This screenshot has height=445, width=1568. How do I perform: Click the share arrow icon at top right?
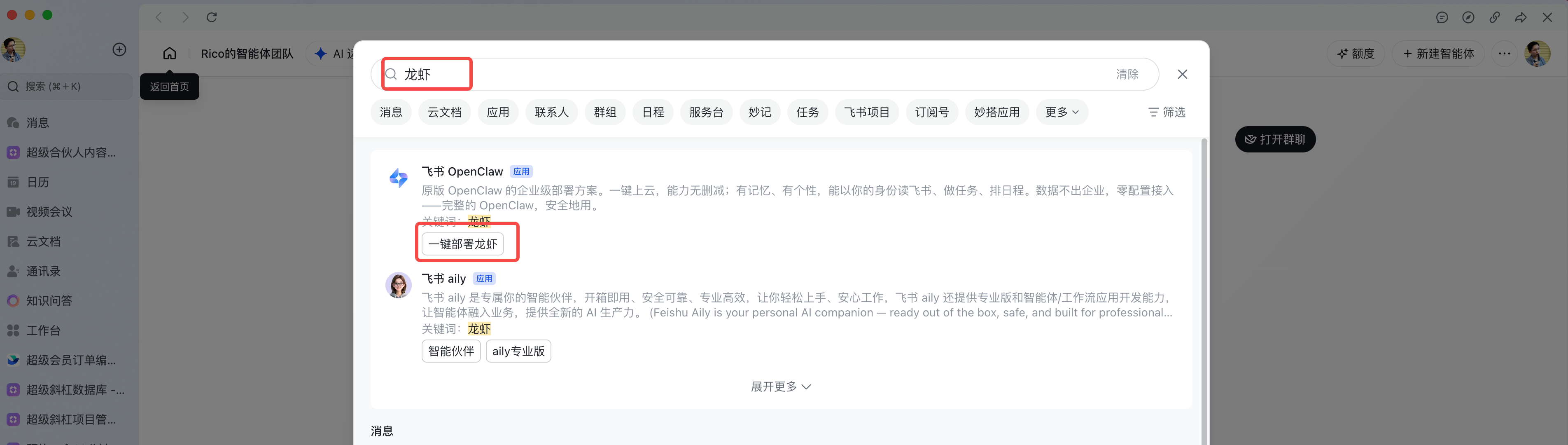pos(1521,17)
